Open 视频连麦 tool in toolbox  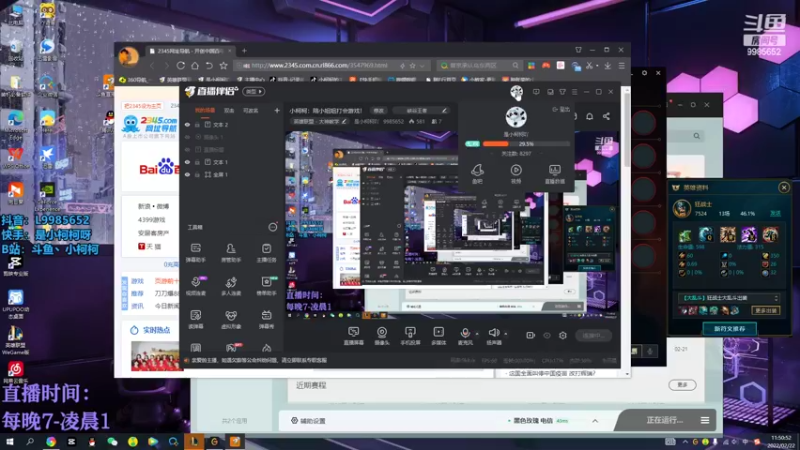[x=196, y=286]
